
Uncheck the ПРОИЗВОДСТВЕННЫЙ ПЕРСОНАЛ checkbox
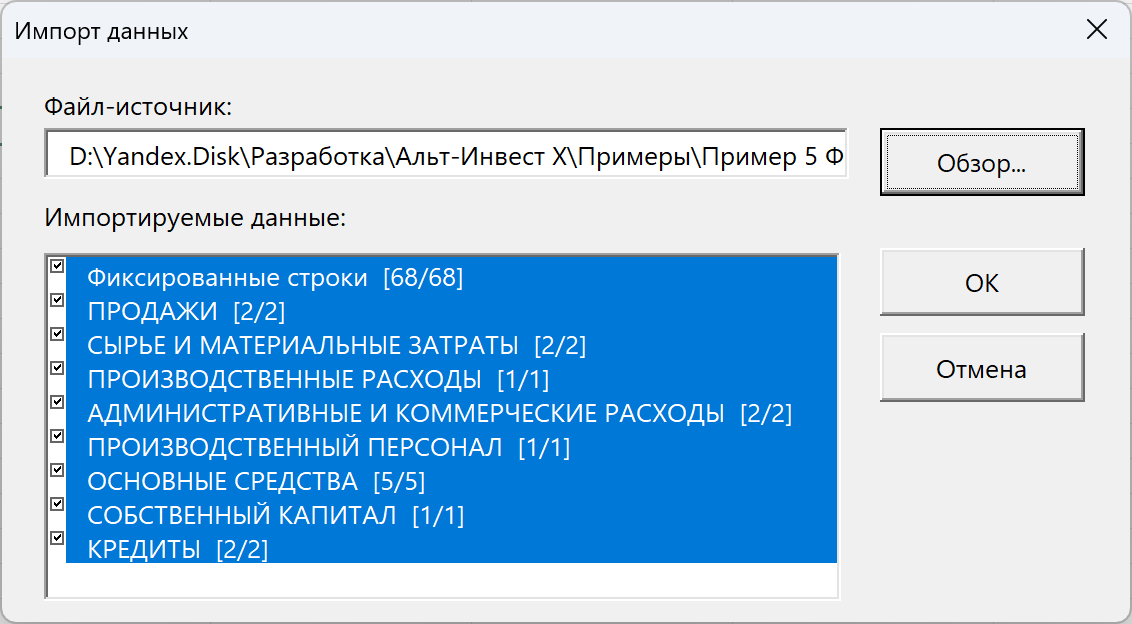(57, 436)
